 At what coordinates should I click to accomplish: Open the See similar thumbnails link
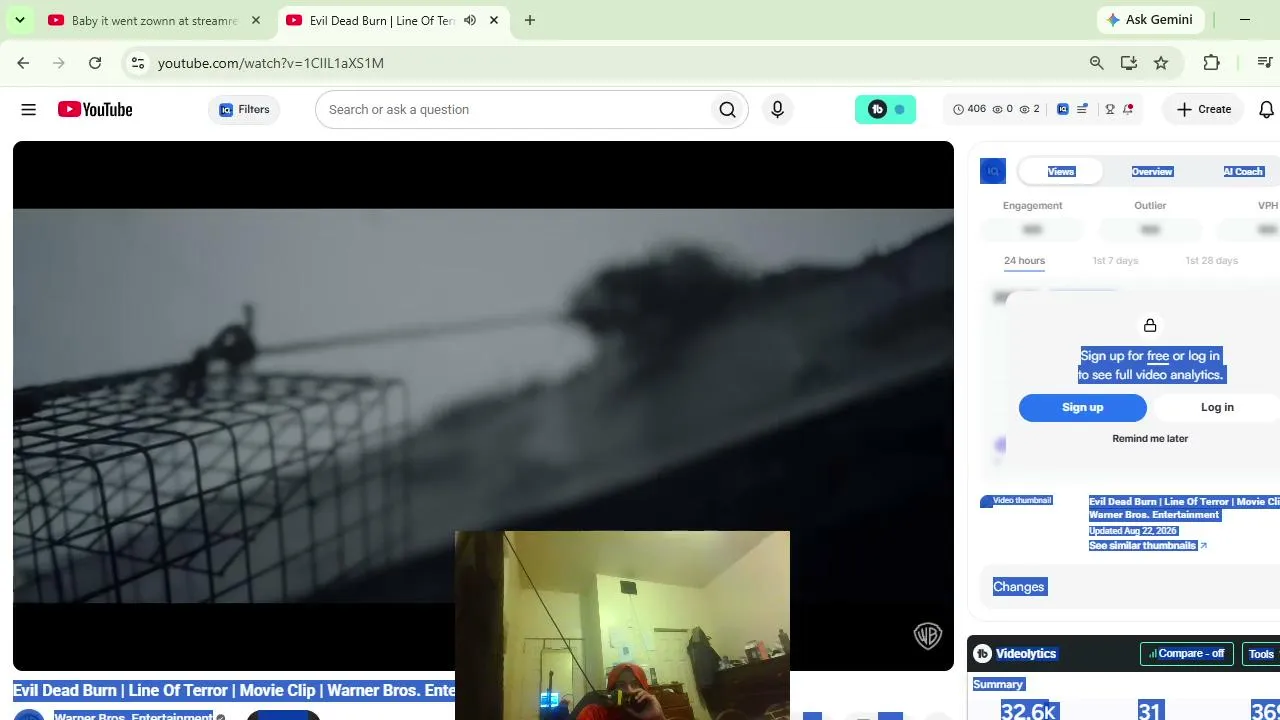(1147, 546)
